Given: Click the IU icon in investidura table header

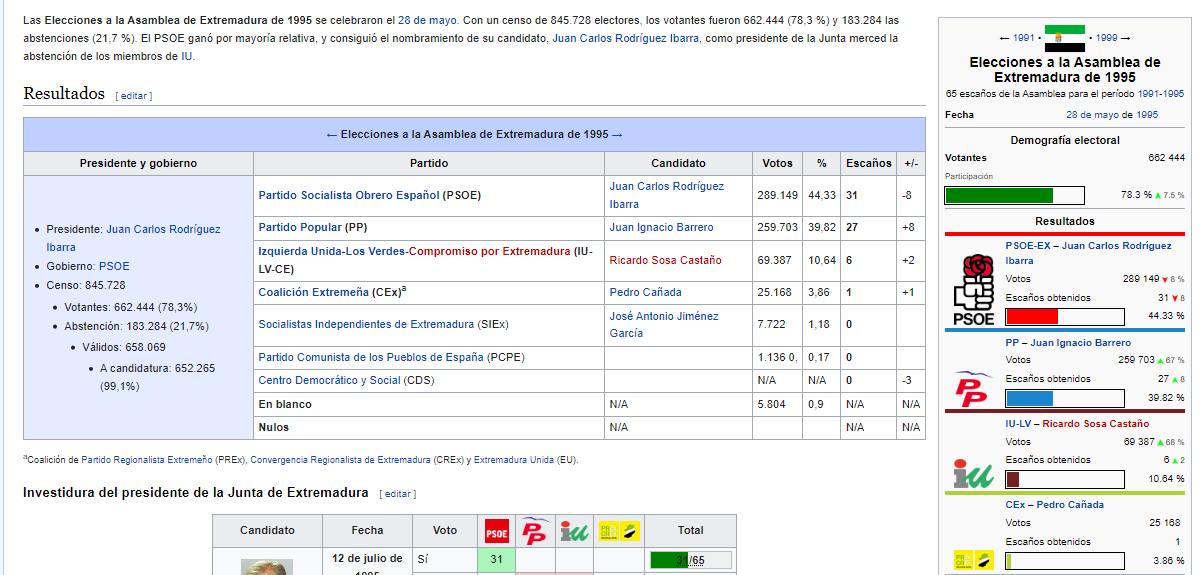Looking at the screenshot, I should pos(574,531).
